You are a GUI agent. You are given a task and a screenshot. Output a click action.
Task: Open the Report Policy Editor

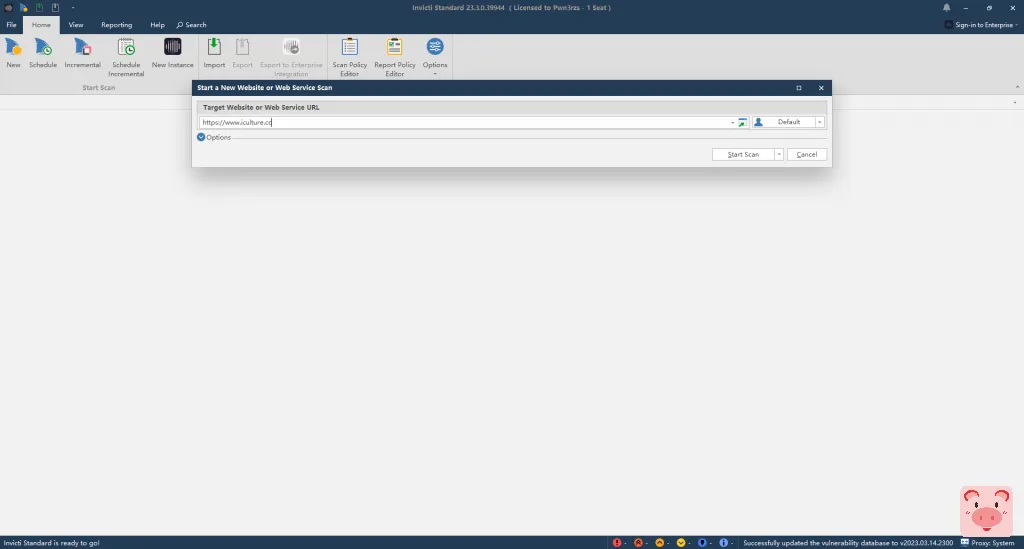394,57
